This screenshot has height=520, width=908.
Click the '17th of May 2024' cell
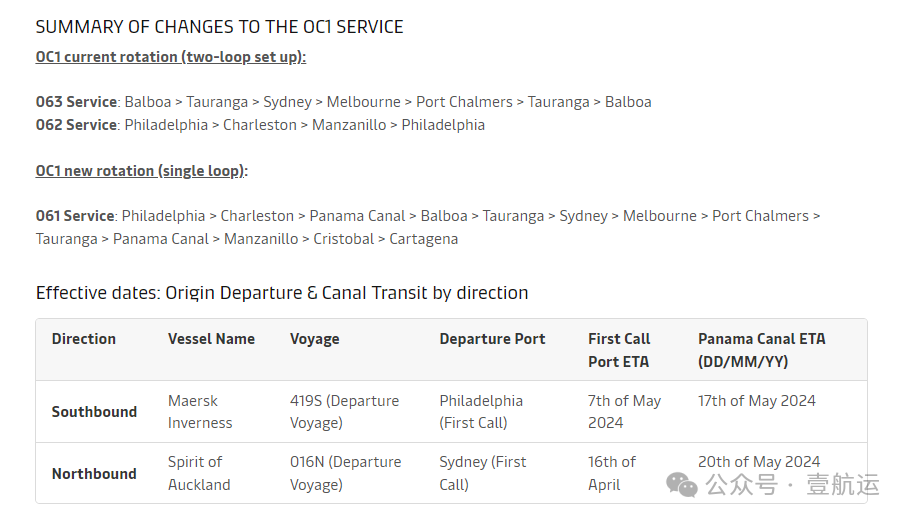(757, 401)
